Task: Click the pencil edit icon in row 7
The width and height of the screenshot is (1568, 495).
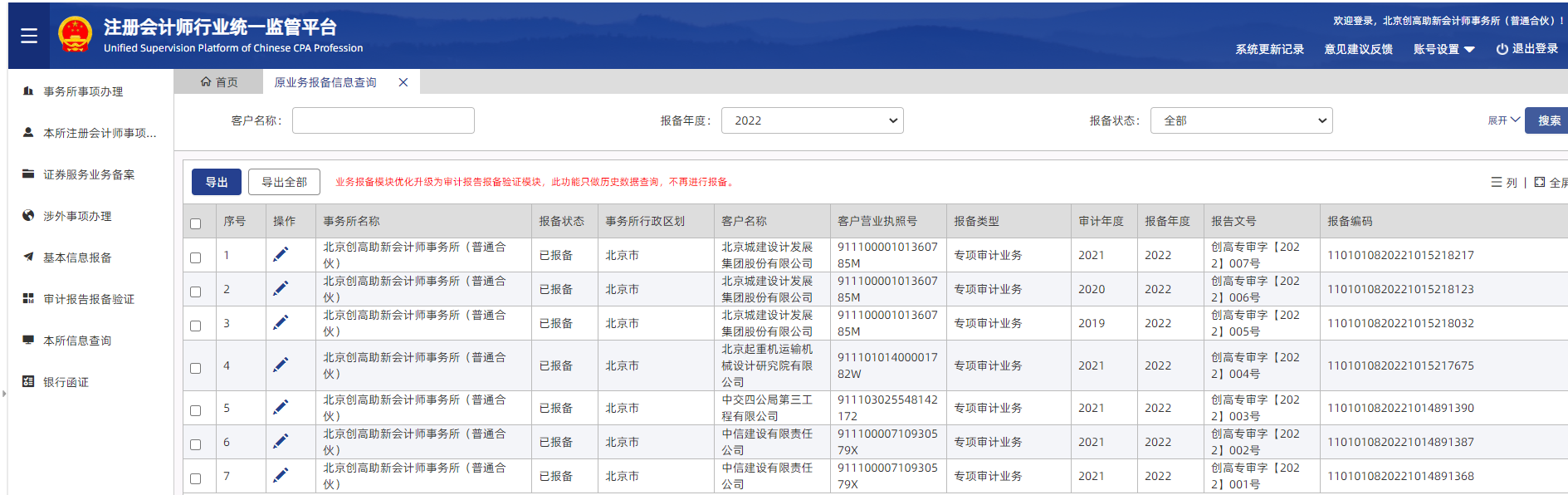Action: 281,476
